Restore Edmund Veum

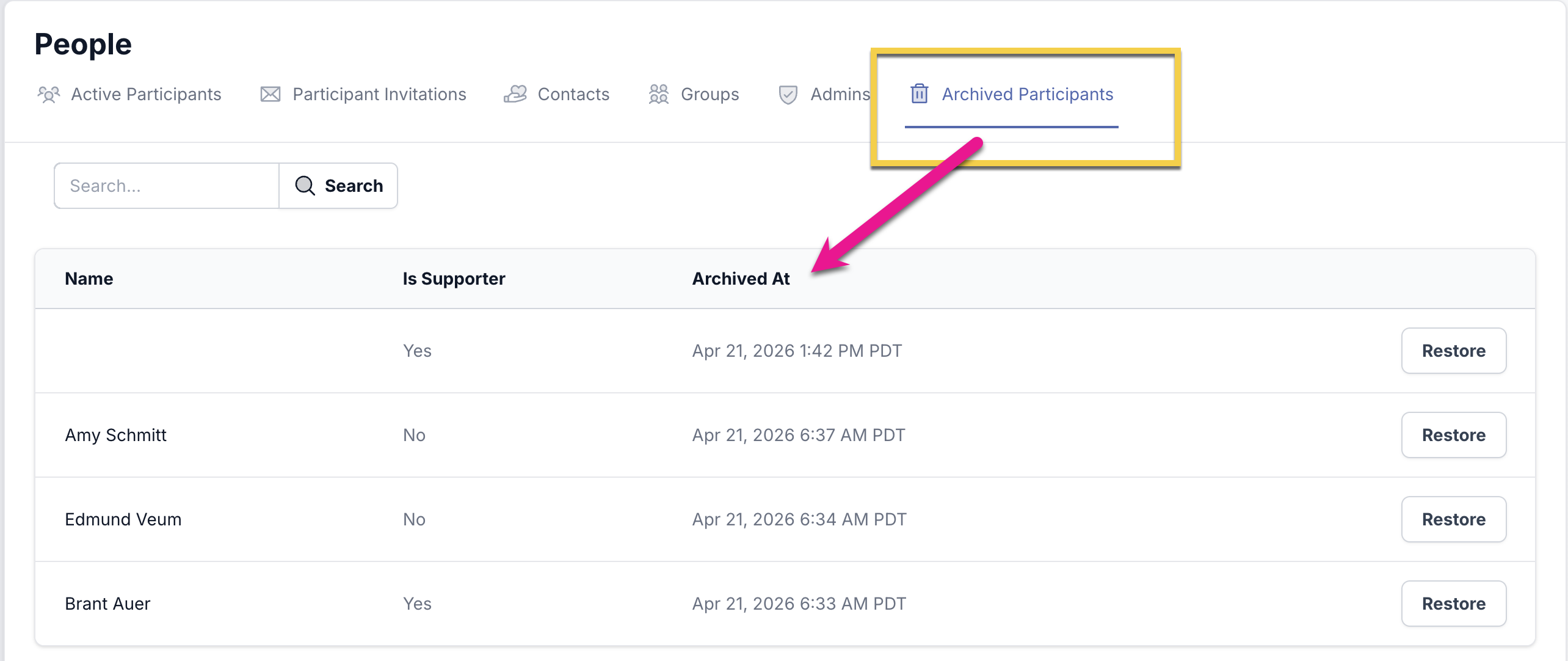1453,519
